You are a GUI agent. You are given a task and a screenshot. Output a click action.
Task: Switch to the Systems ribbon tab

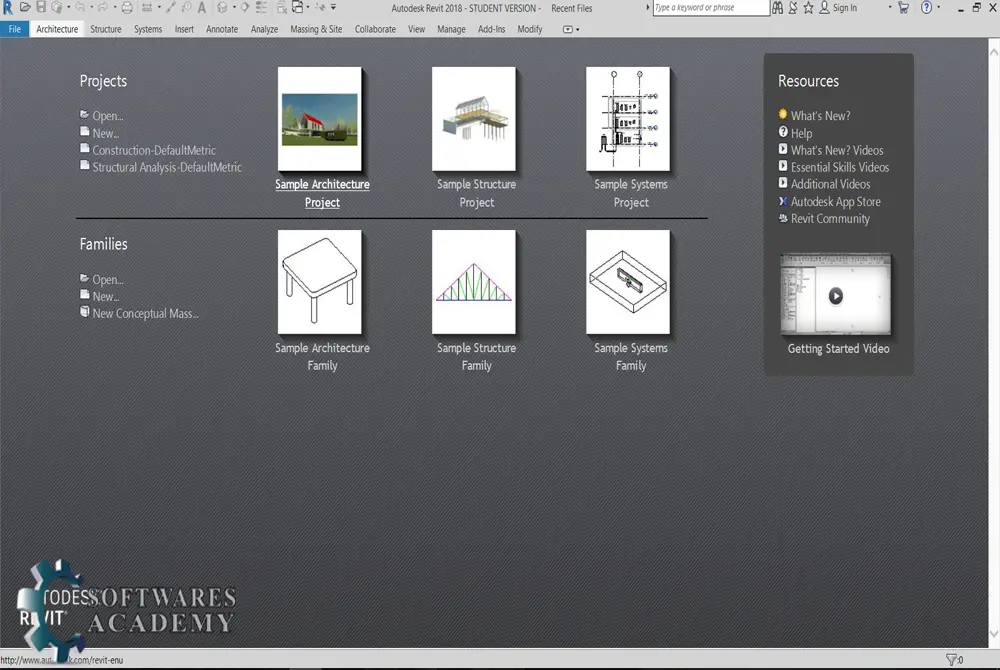[x=148, y=29]
